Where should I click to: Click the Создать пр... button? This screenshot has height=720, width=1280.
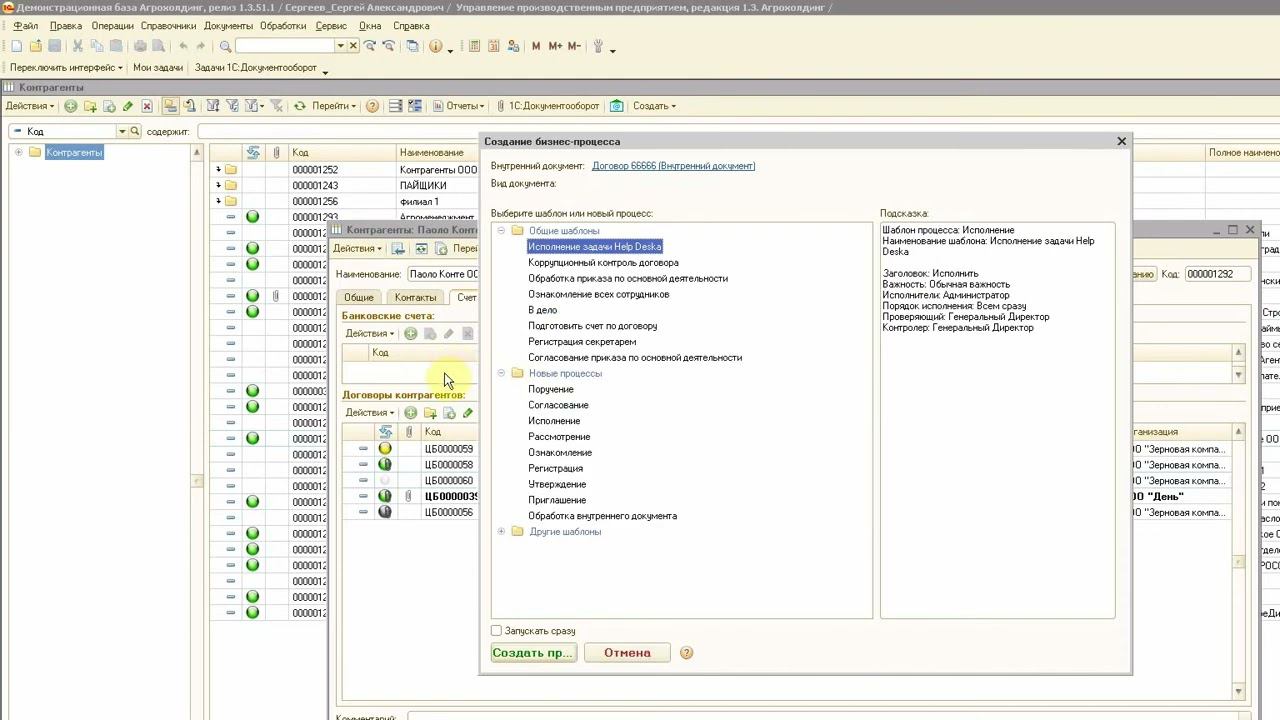[x=533, y=653]
